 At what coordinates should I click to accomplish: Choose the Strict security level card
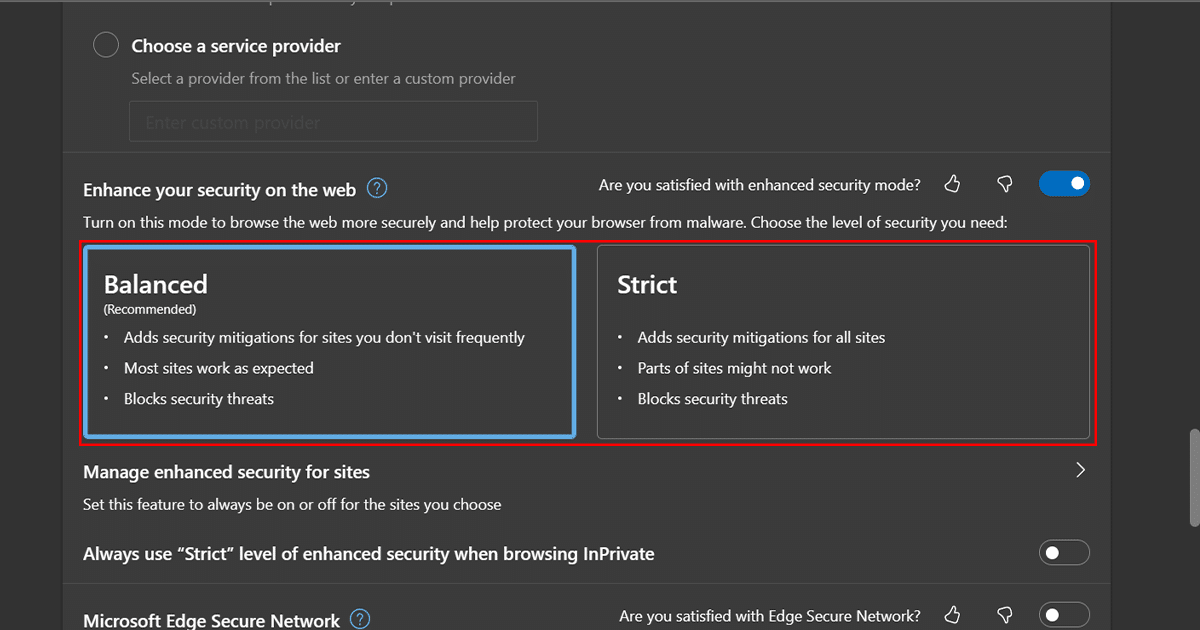[x=842, y=342]
